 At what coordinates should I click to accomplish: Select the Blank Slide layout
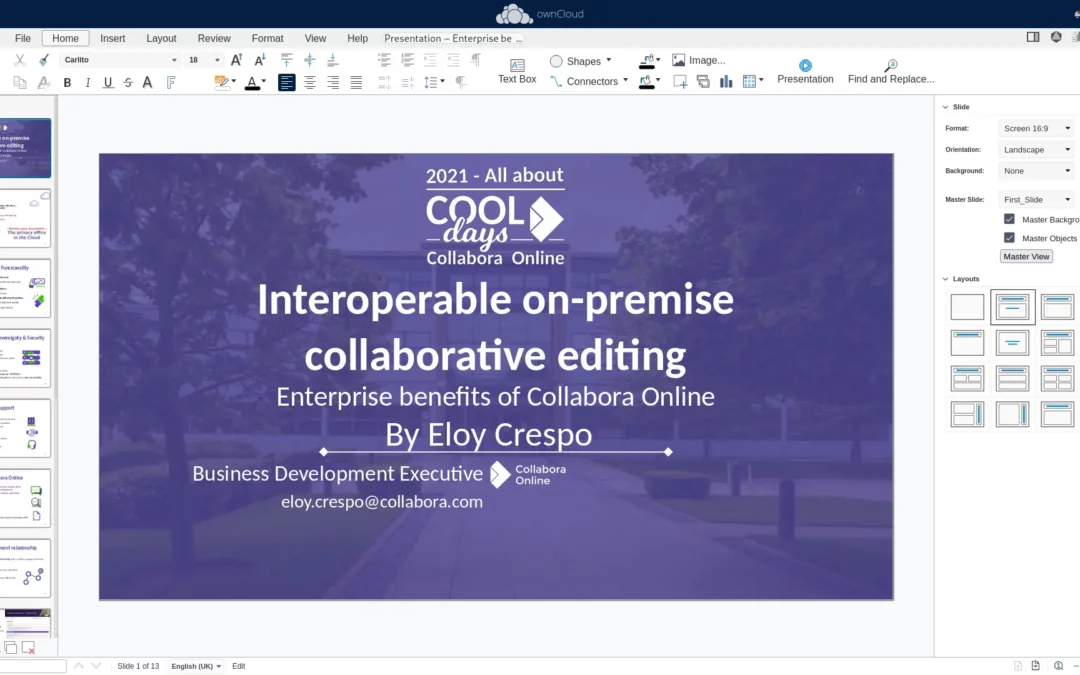[x=967, y=307]
